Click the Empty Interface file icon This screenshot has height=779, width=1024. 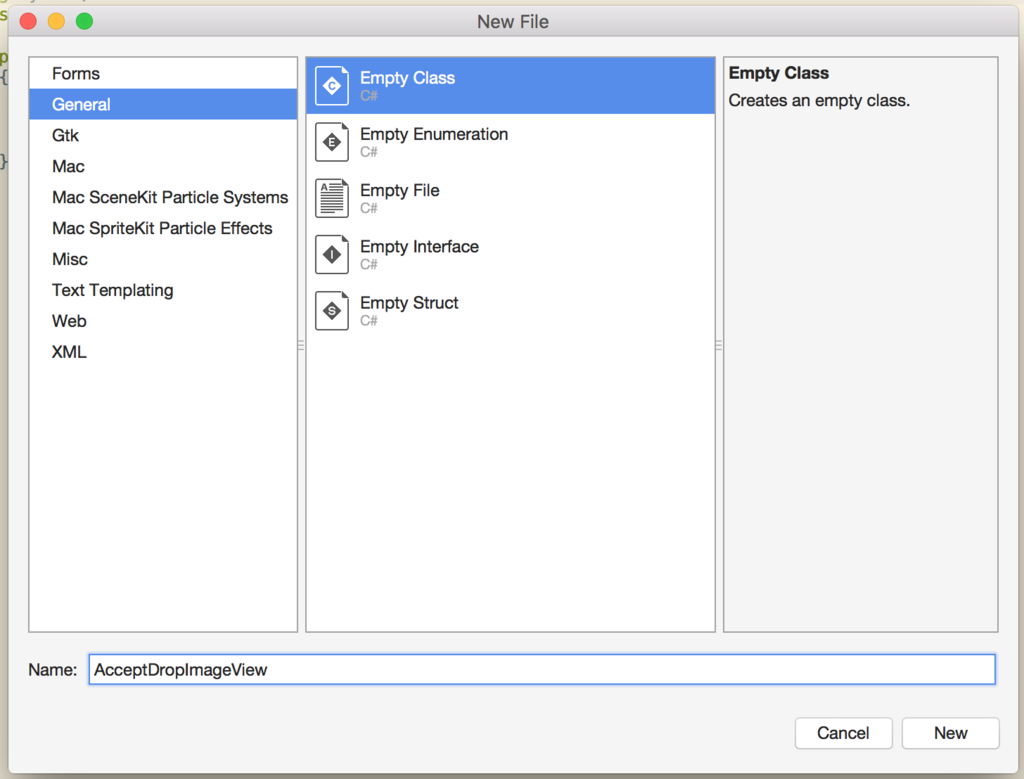(332, 254)
